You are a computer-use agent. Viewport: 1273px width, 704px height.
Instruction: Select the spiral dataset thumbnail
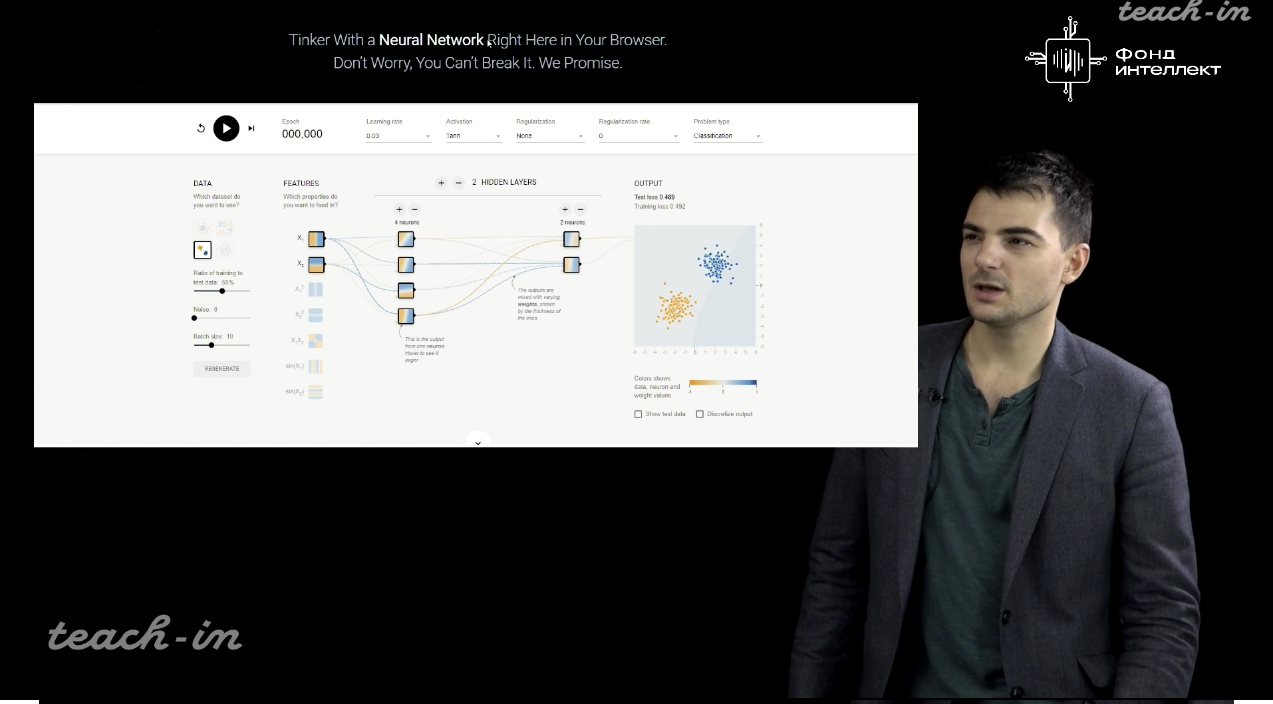pyautogui.click(x=225, y=250)
